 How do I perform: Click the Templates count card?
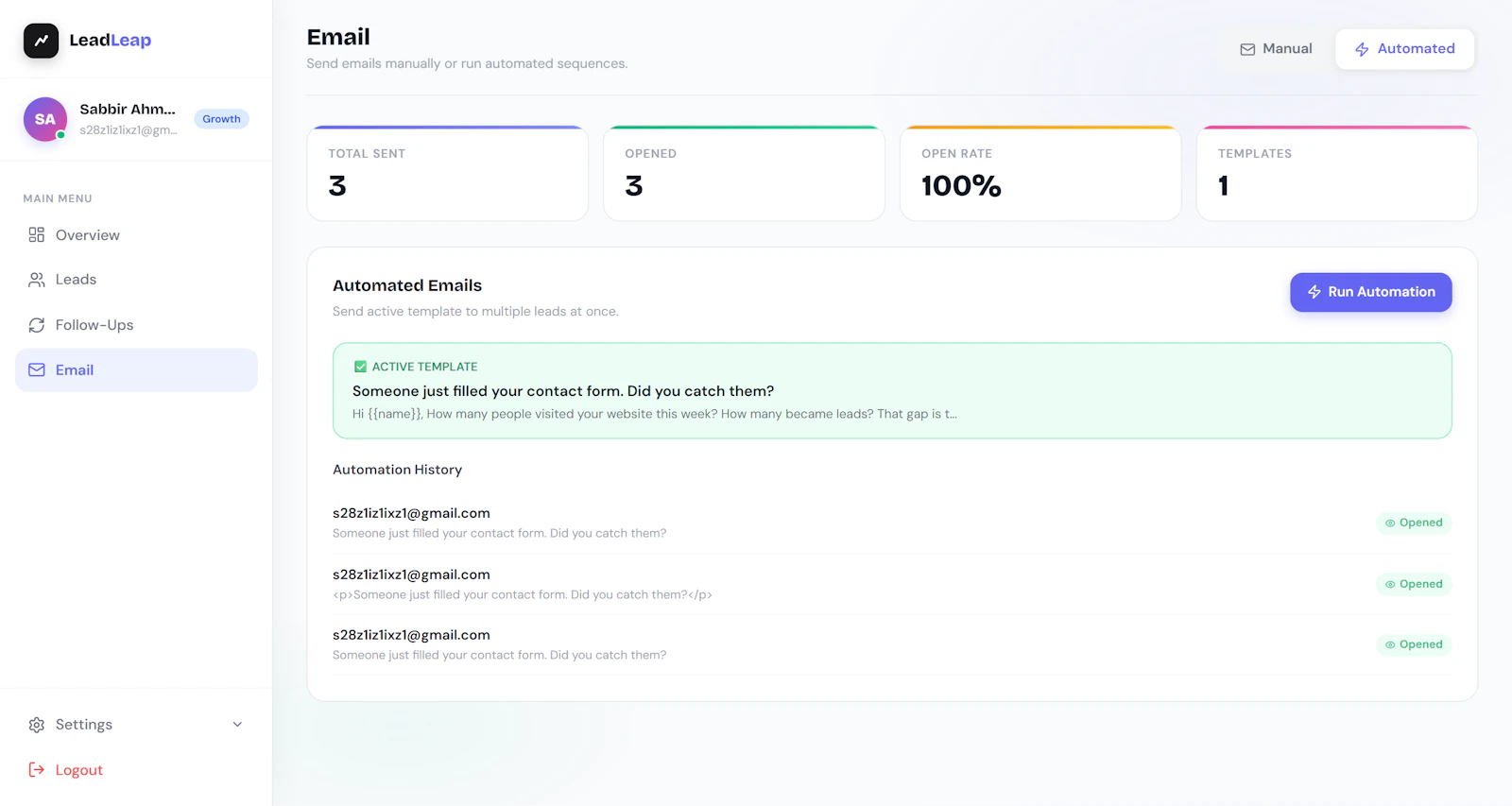pyautogui.click(x=1337, y=174)
